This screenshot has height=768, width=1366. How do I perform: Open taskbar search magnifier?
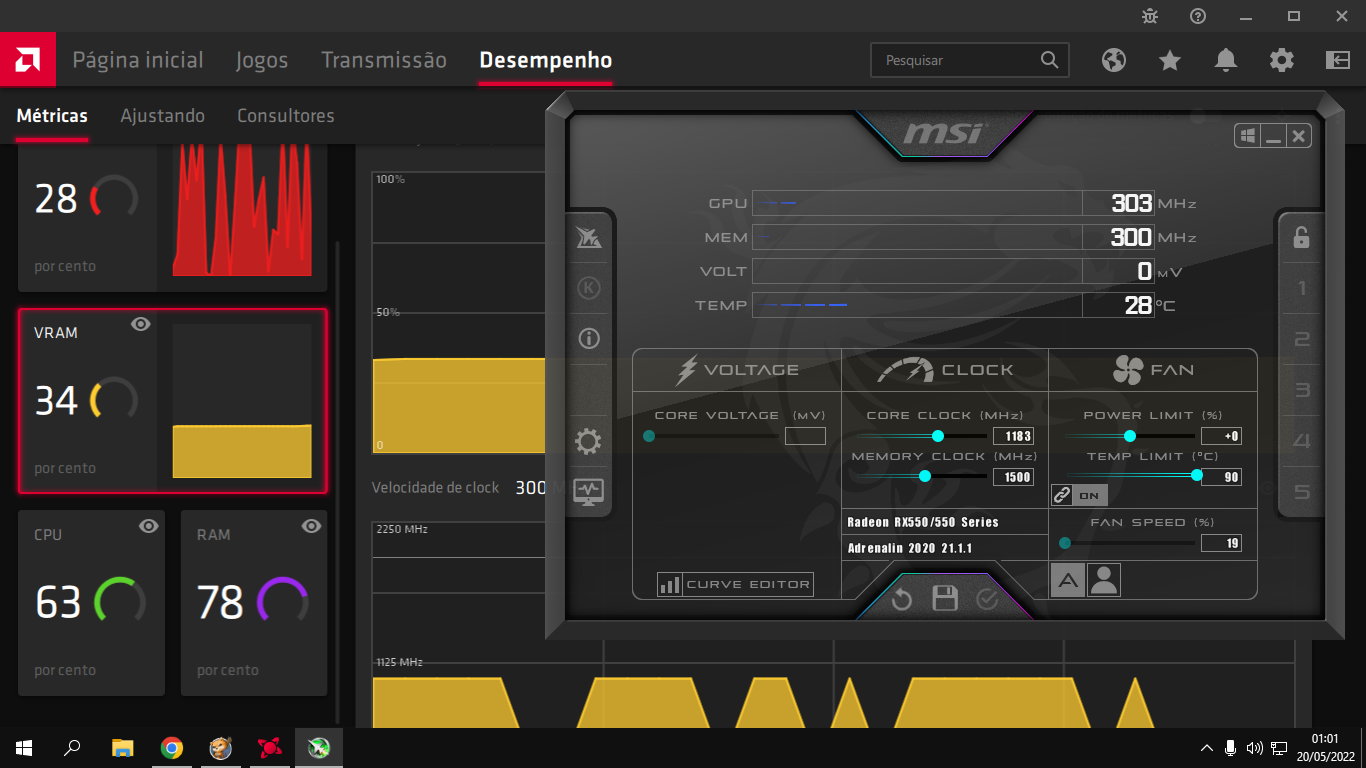click(x=73, y=747)
